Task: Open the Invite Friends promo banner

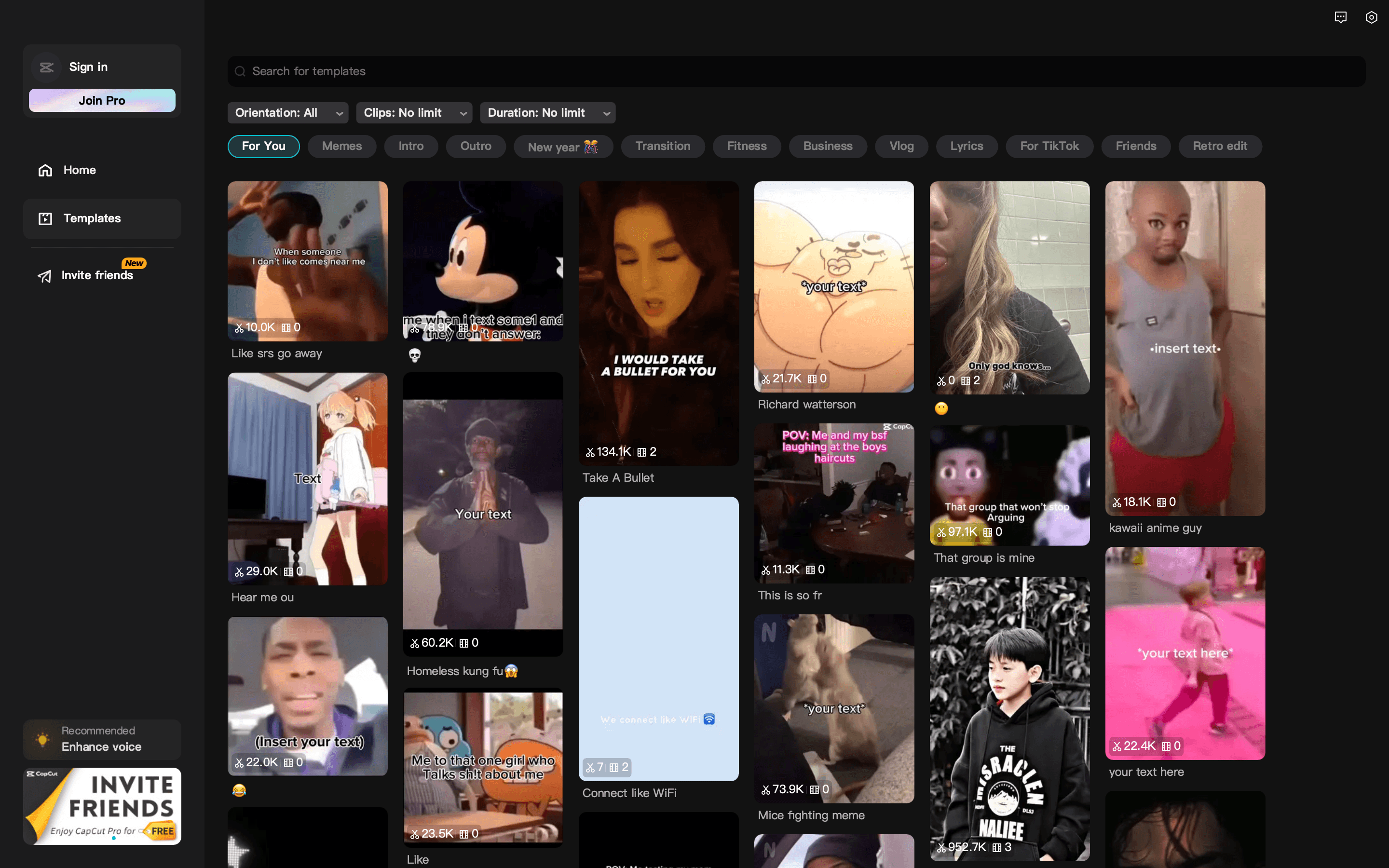Action: [x=102, y=806]
